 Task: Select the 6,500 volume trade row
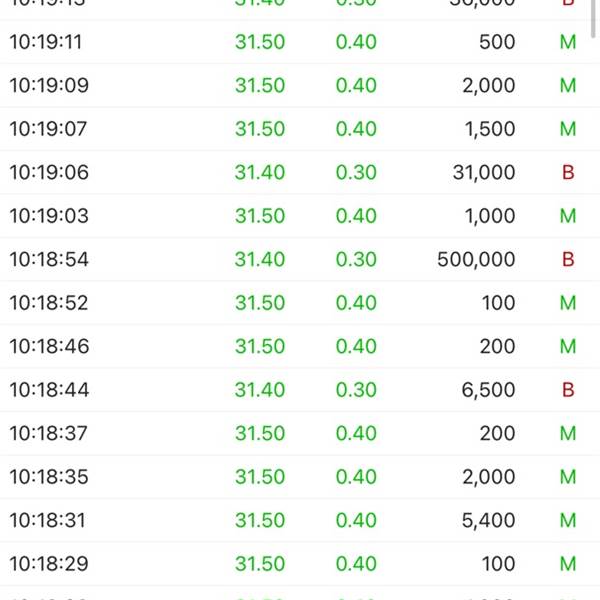[x=300, y=390]
